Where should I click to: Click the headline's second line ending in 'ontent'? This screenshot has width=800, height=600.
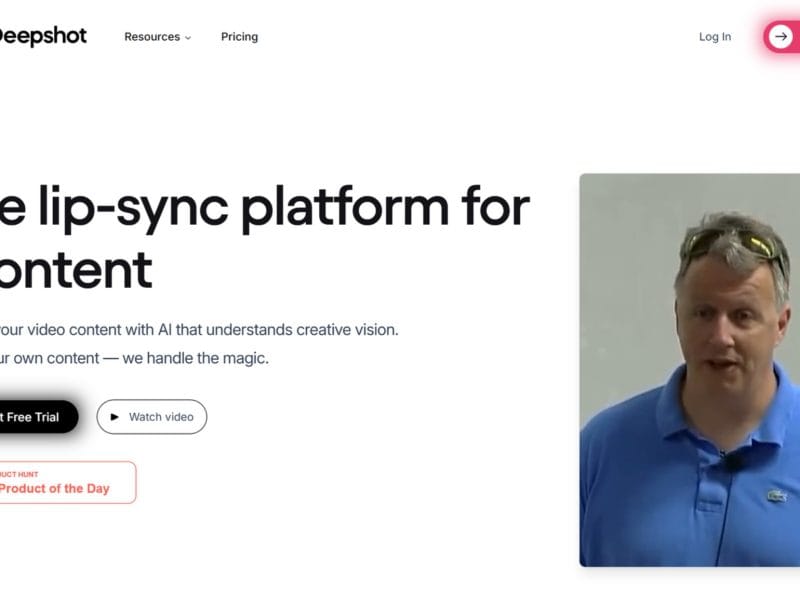coord(75,268)
